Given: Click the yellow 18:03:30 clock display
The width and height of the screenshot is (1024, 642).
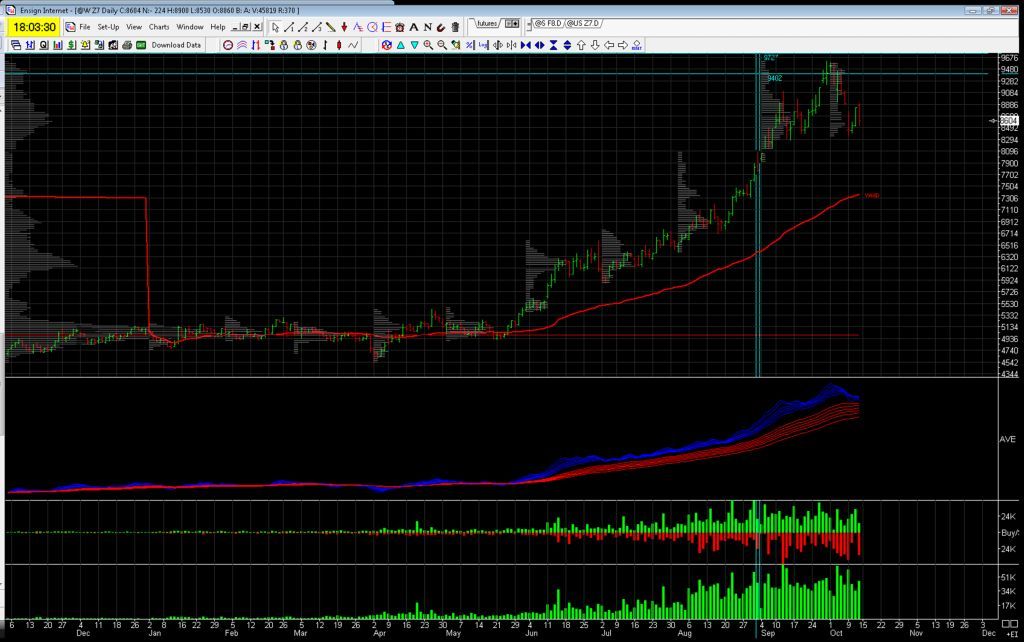Looking at the screenshot, I should click(34, 27).
